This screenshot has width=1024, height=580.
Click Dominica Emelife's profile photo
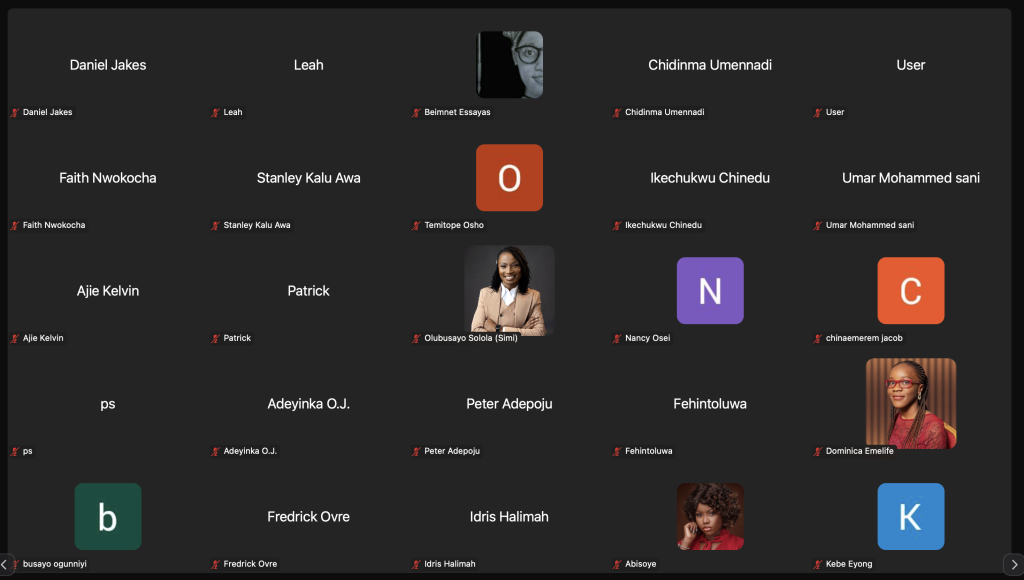tap(910, 403)
